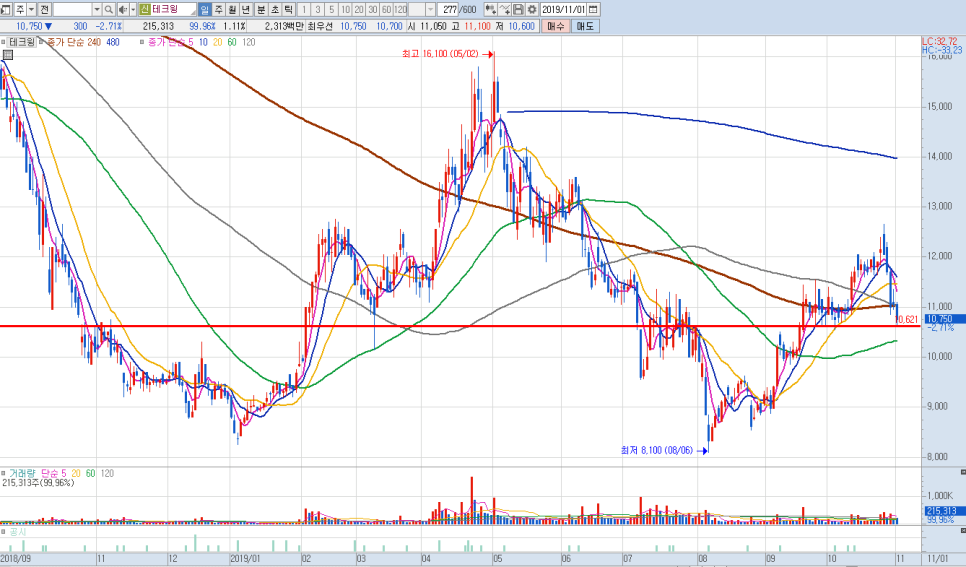
Task: Click the red horizontal 10,621 price line
Action: (460, 326)
